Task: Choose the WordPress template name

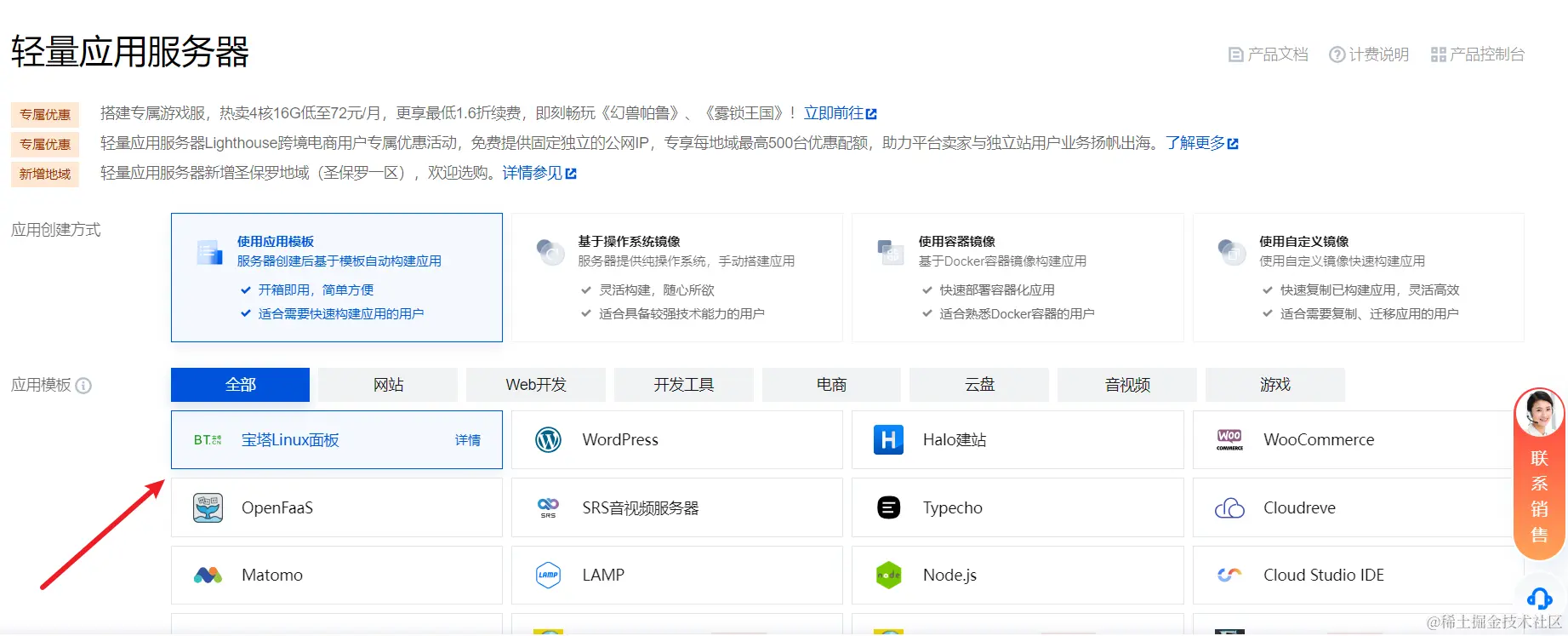Action: click(x=620, y=440)
